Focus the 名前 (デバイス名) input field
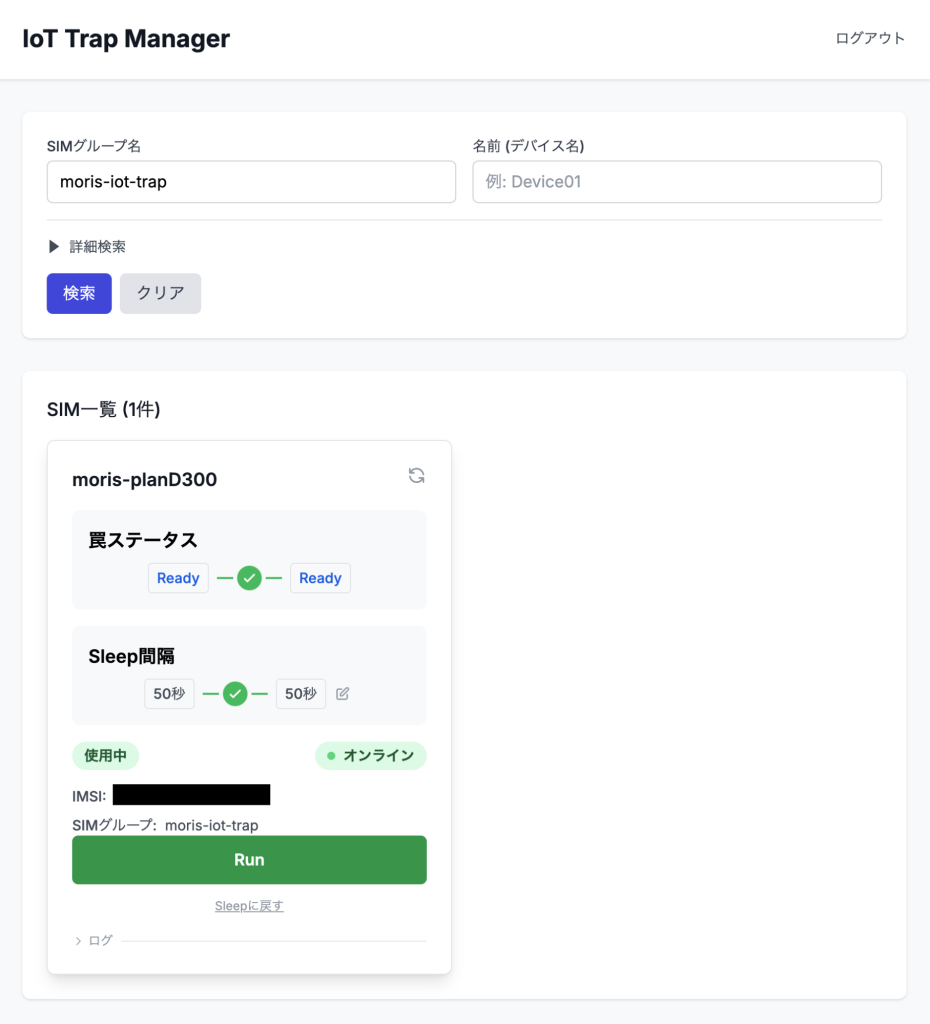The height and width of the screenshot is (1024, 930). pos(677,182)
